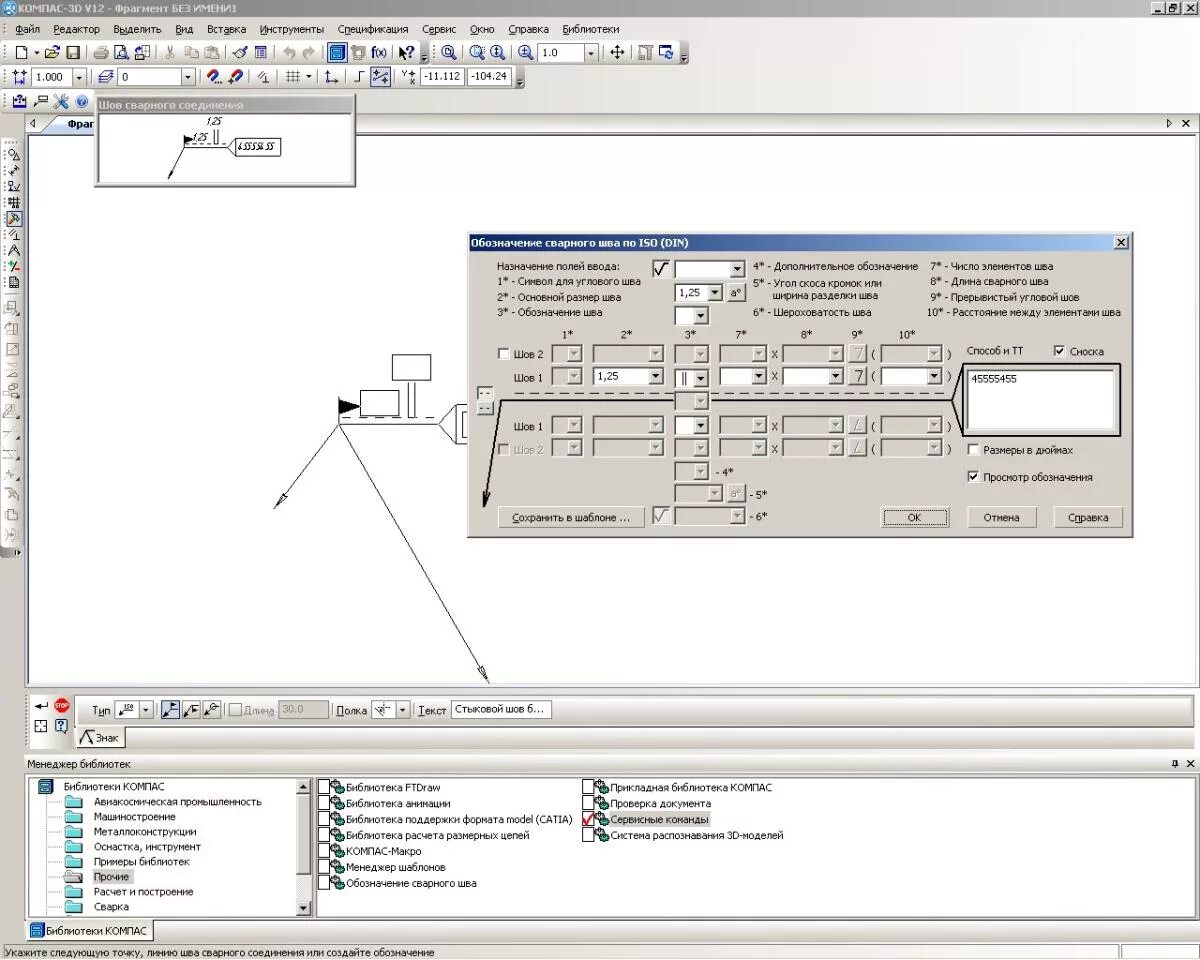Open the Спецификация menu
Screen dimensions: 1200x960
point(373,29)
